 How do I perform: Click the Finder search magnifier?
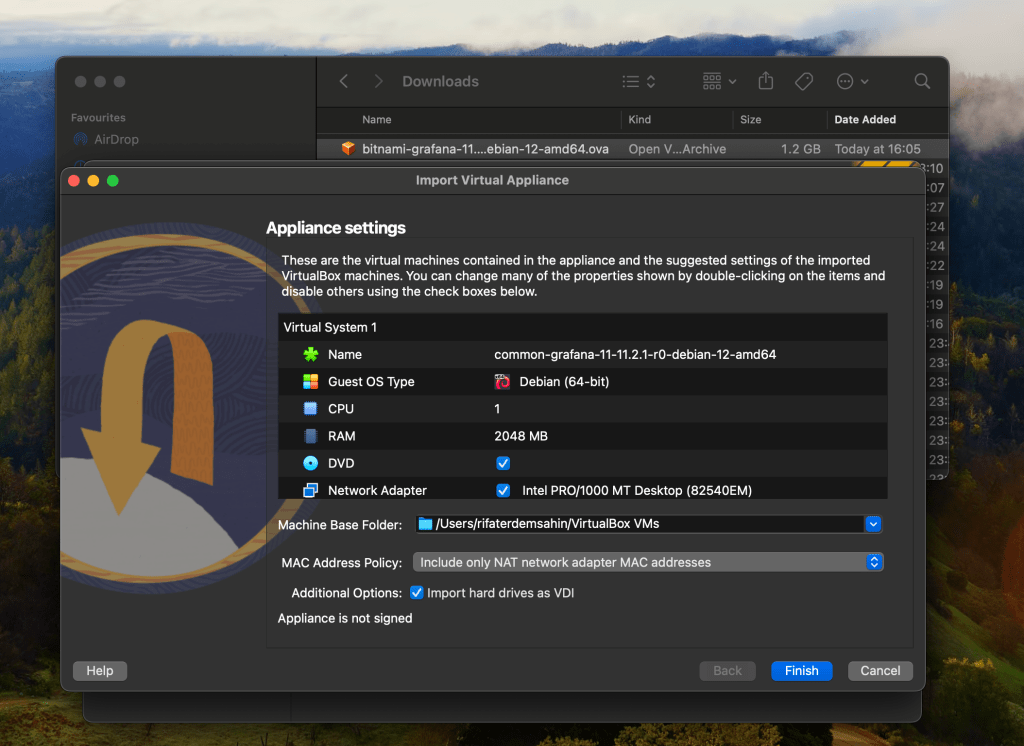click(x=922, y=81)
